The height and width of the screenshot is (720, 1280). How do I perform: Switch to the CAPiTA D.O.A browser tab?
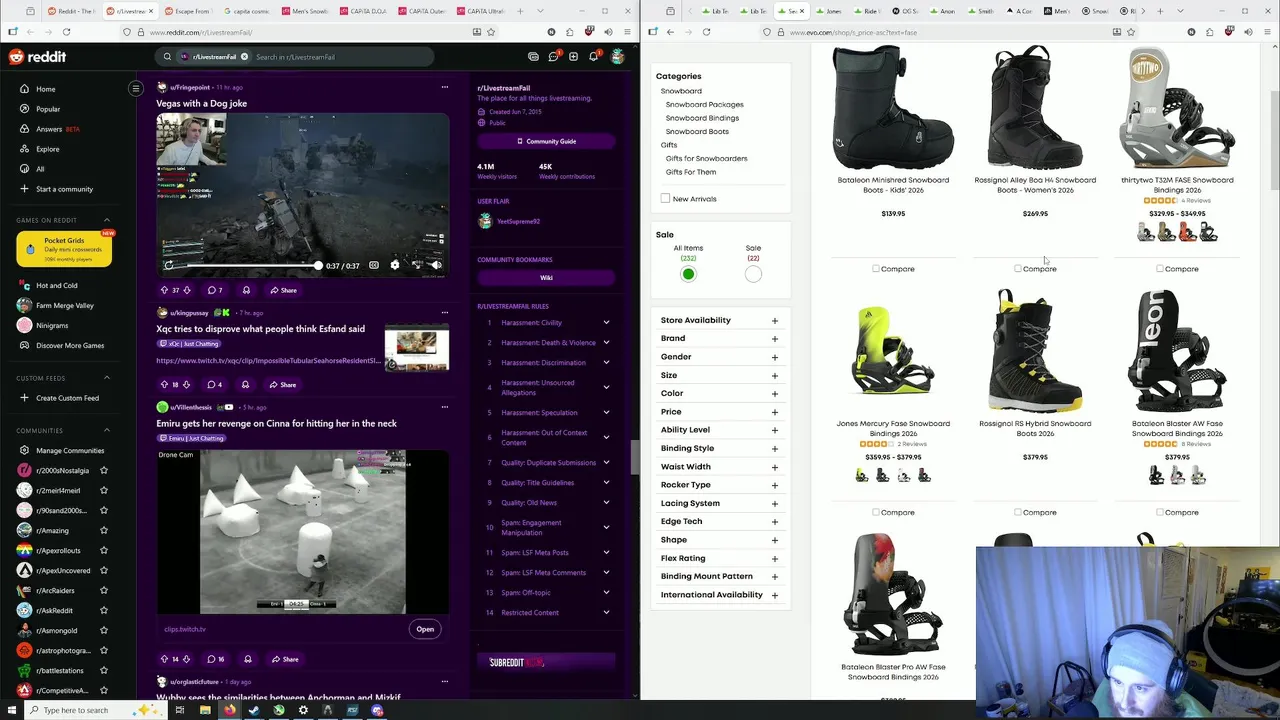363,11
